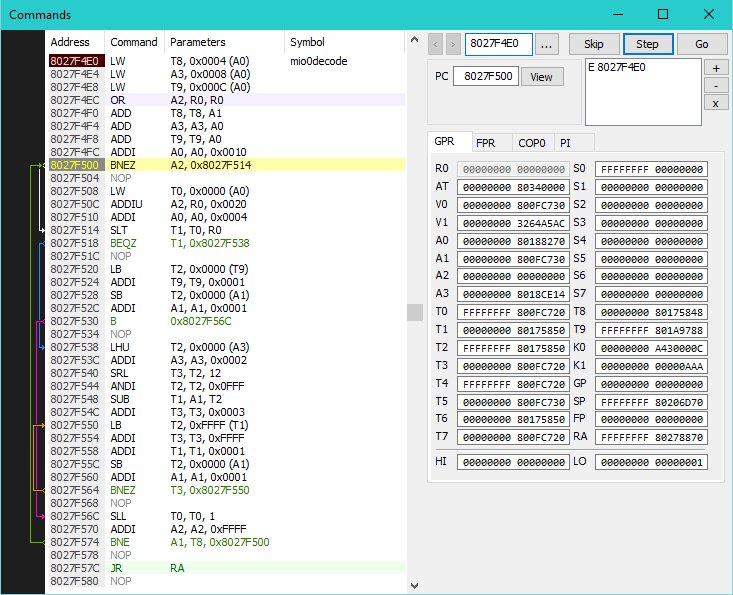Click the ellipsis button beside address field
The image size is (733, 595).
546,44
